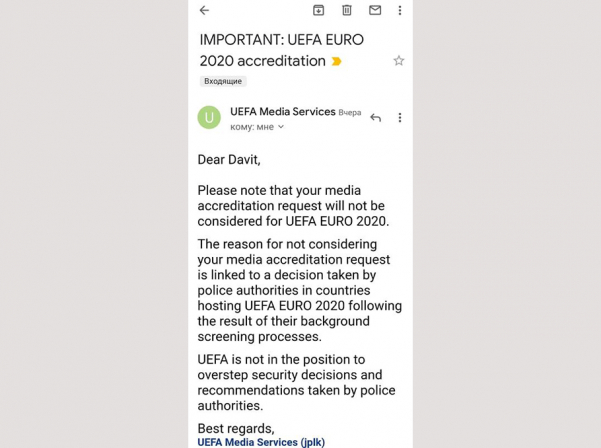The image size is (601, 448).
Task: Delete the email using the trash icon
Action: [x=346, y=10]
